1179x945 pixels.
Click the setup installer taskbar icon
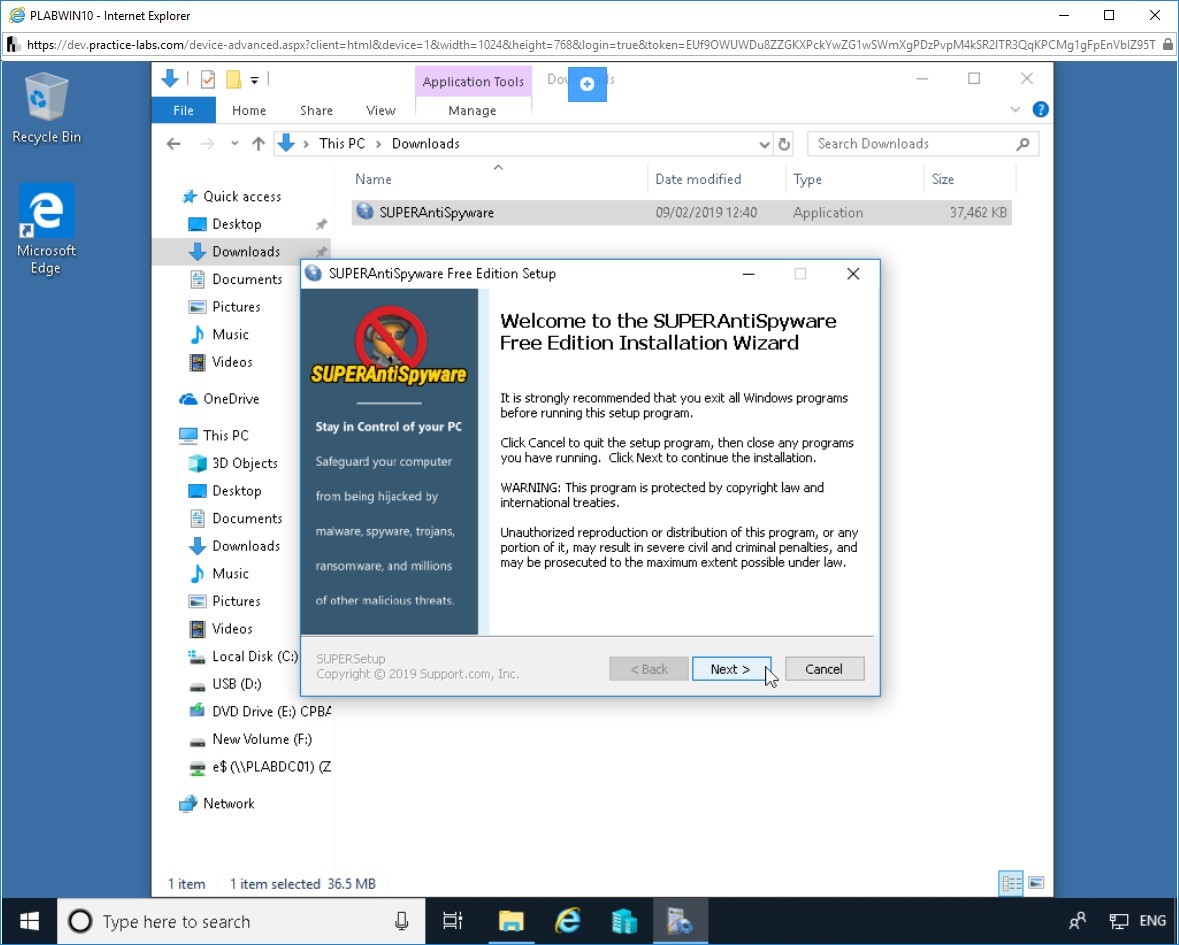tap(680, 921)
